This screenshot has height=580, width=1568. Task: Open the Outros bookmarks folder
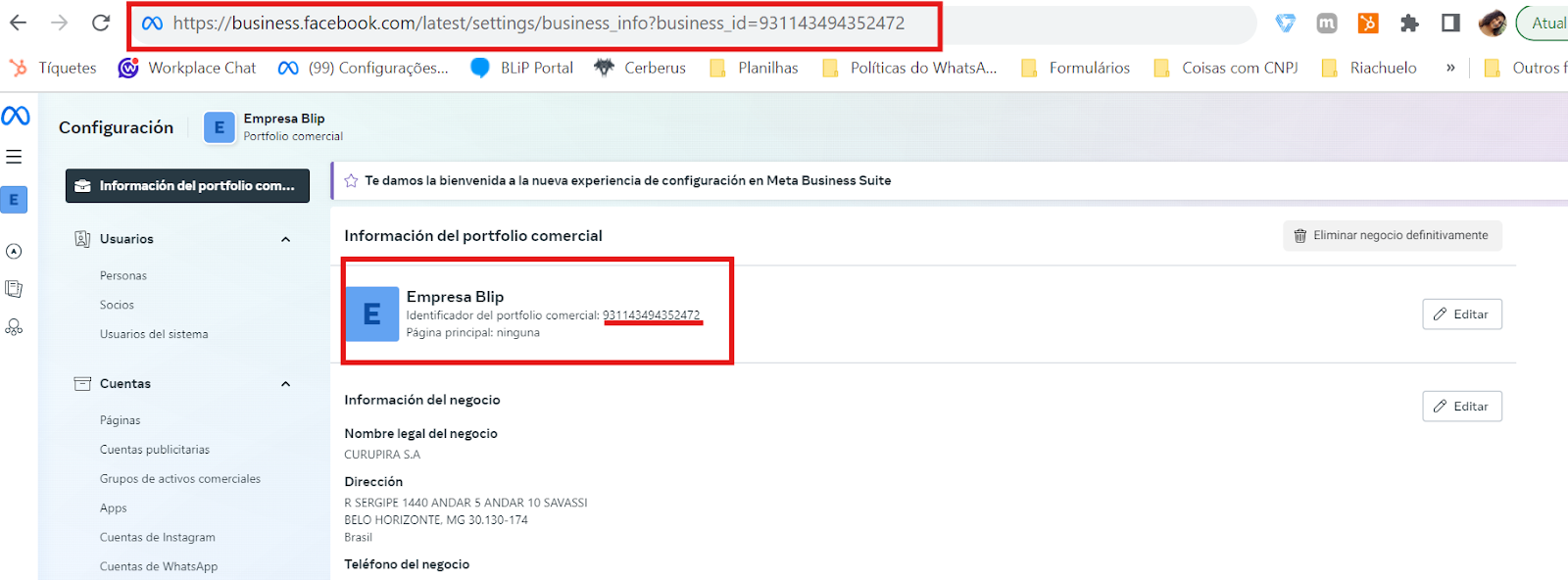coord(1525,68)
